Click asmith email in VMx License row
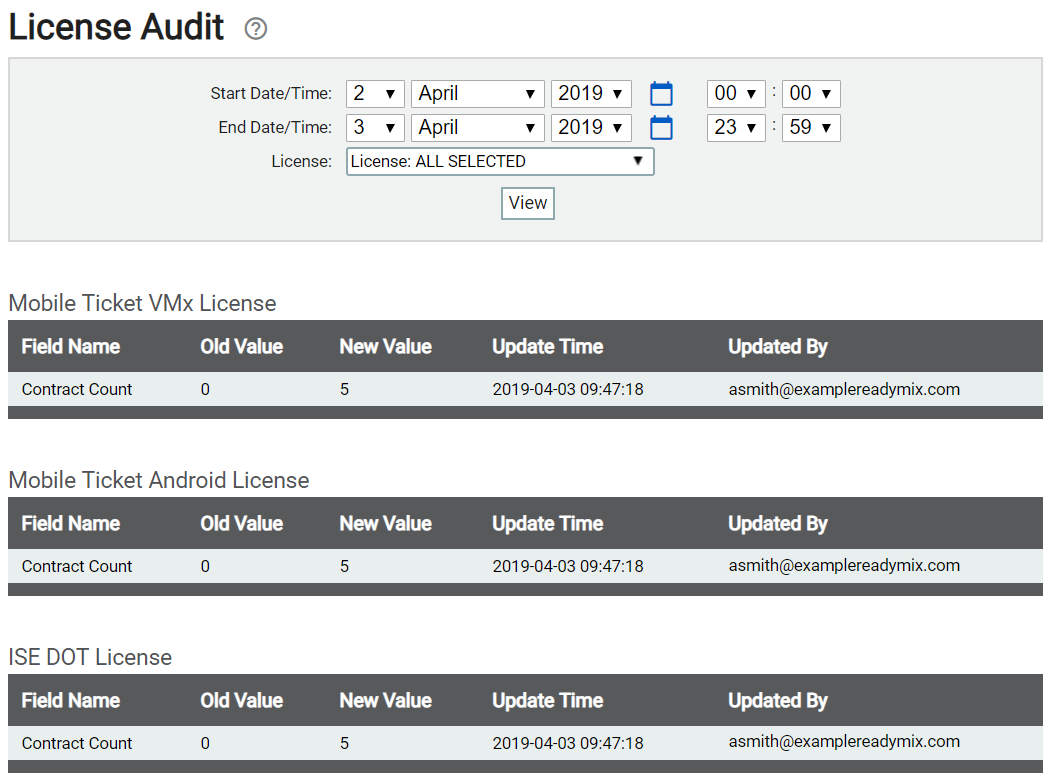Viewport: 1052px width, 782px height. [844, 389]
